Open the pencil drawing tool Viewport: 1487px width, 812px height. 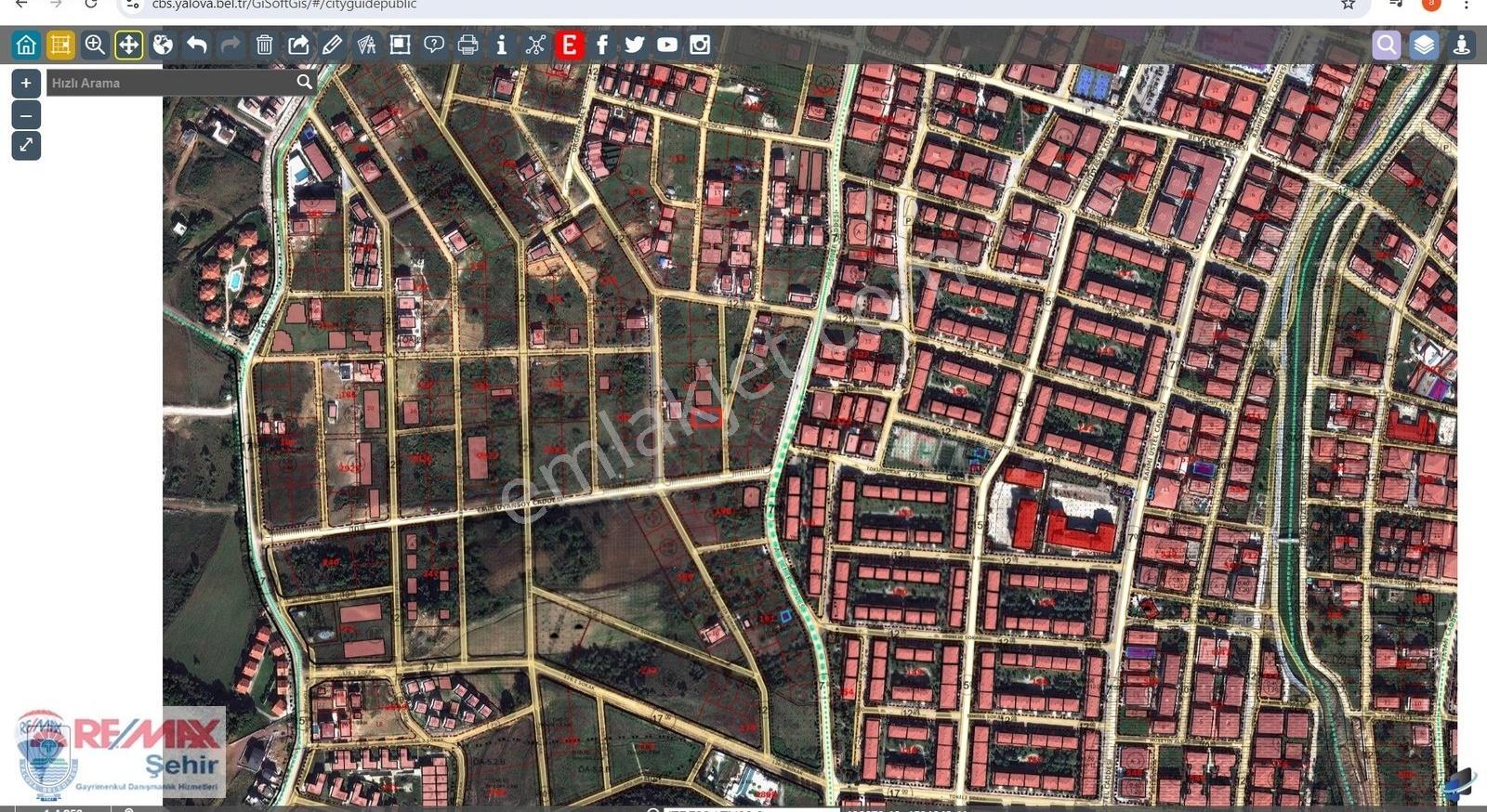pyautogui.click(x=332, y=45)
